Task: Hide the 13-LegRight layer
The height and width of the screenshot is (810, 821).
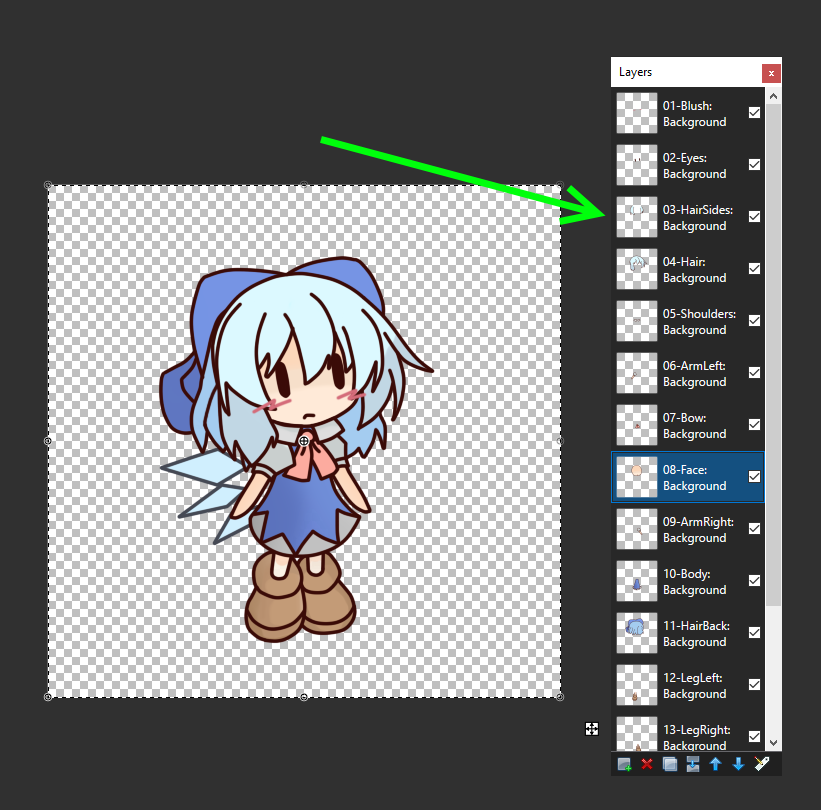Action: (755, 736)
